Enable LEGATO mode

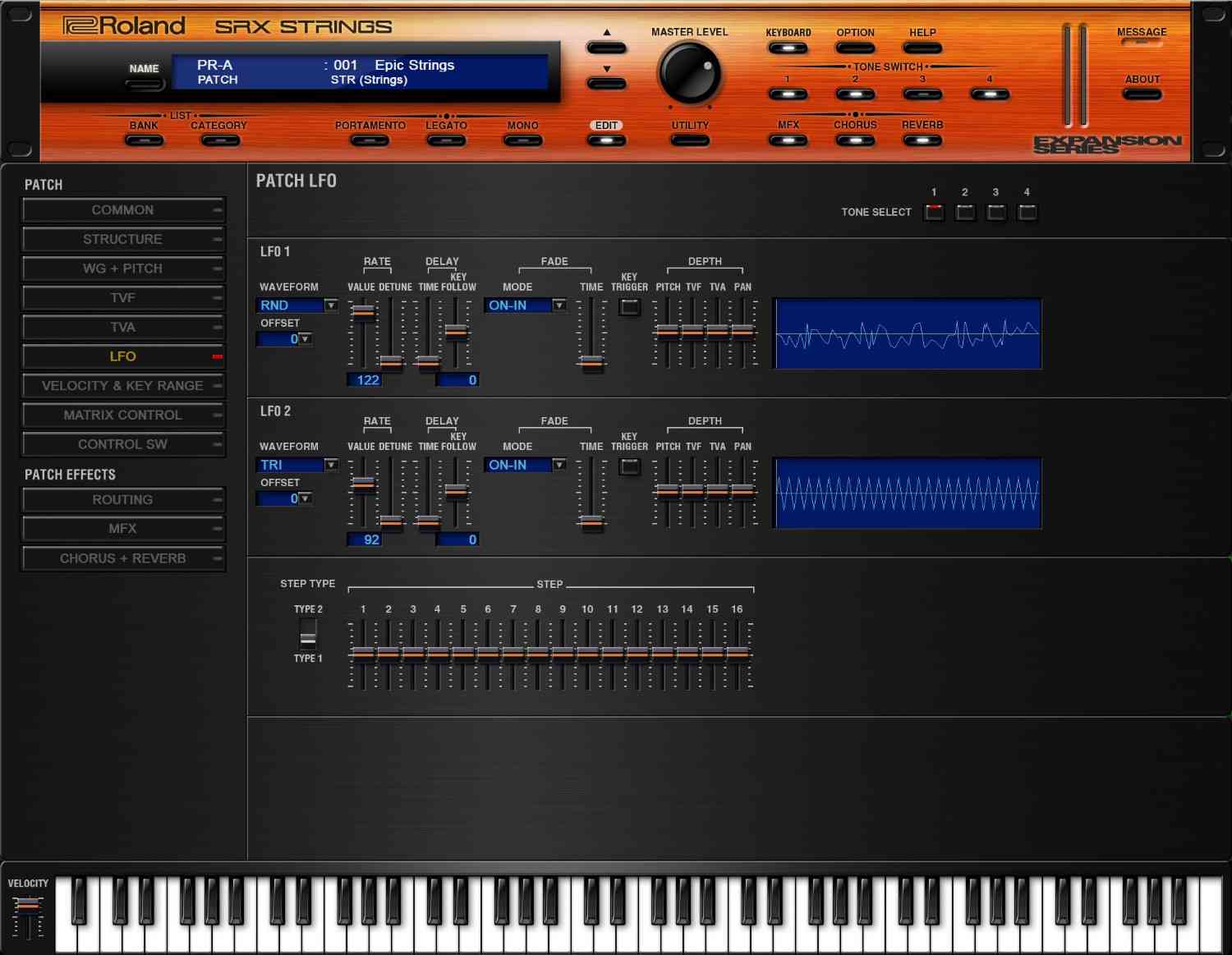[445, 140]
